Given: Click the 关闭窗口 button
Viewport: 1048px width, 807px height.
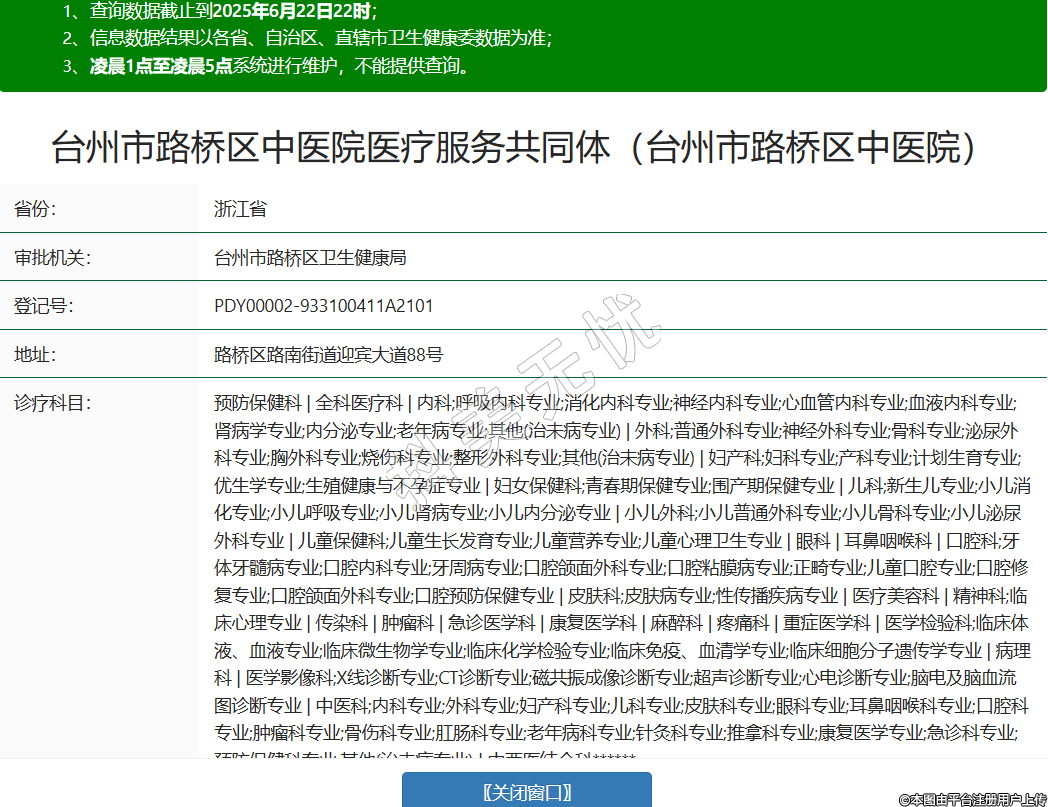Looking at the screenshot, I should point(527,792).
